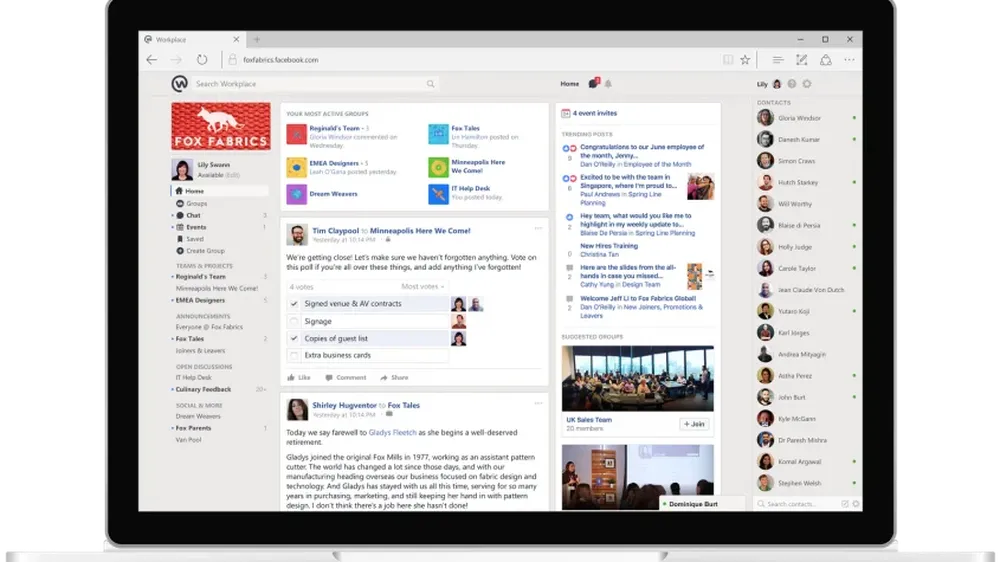Screen dimensions: 1000x562
Task: Open the IT Help Desk group icon
Action: (x=438, y=194)
